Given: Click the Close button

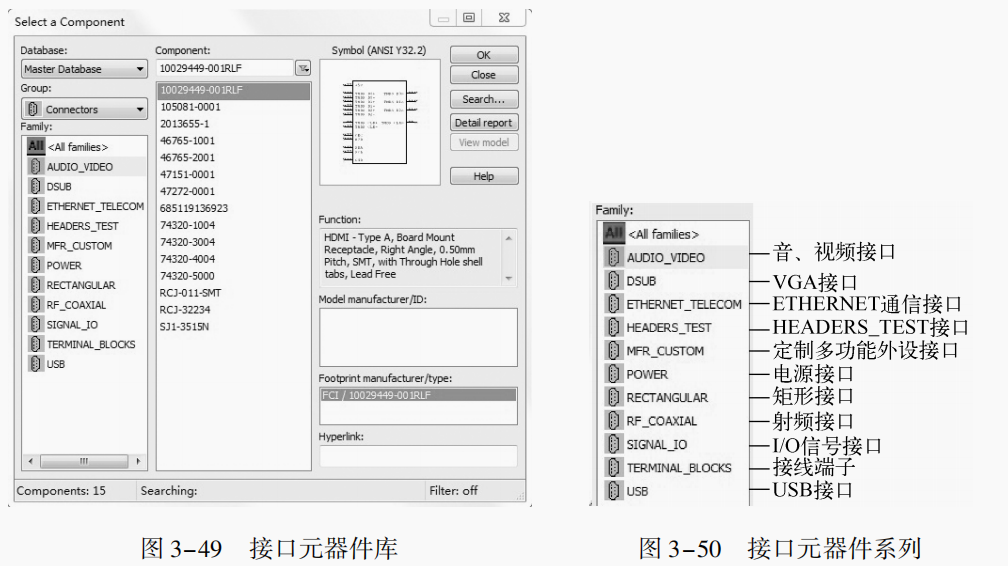Looking at the screenshot, I should coord(483,75).
